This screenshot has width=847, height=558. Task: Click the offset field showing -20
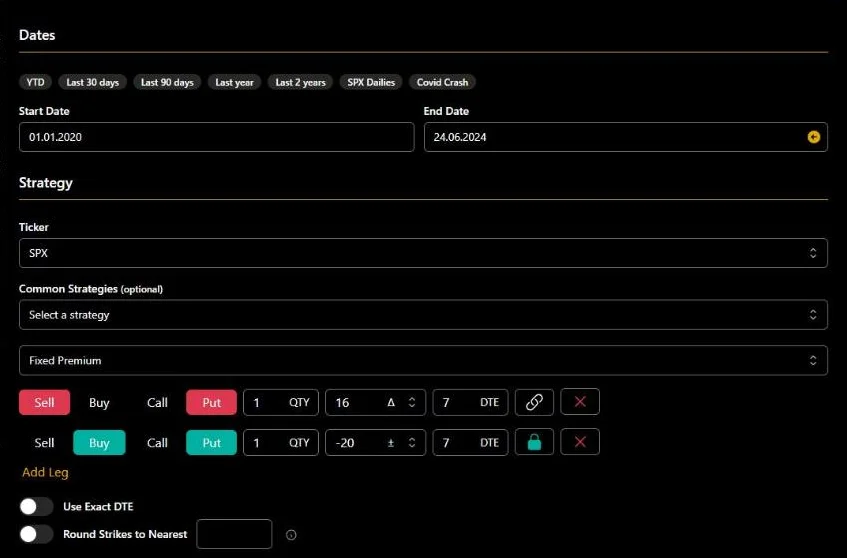click(375, 443)
